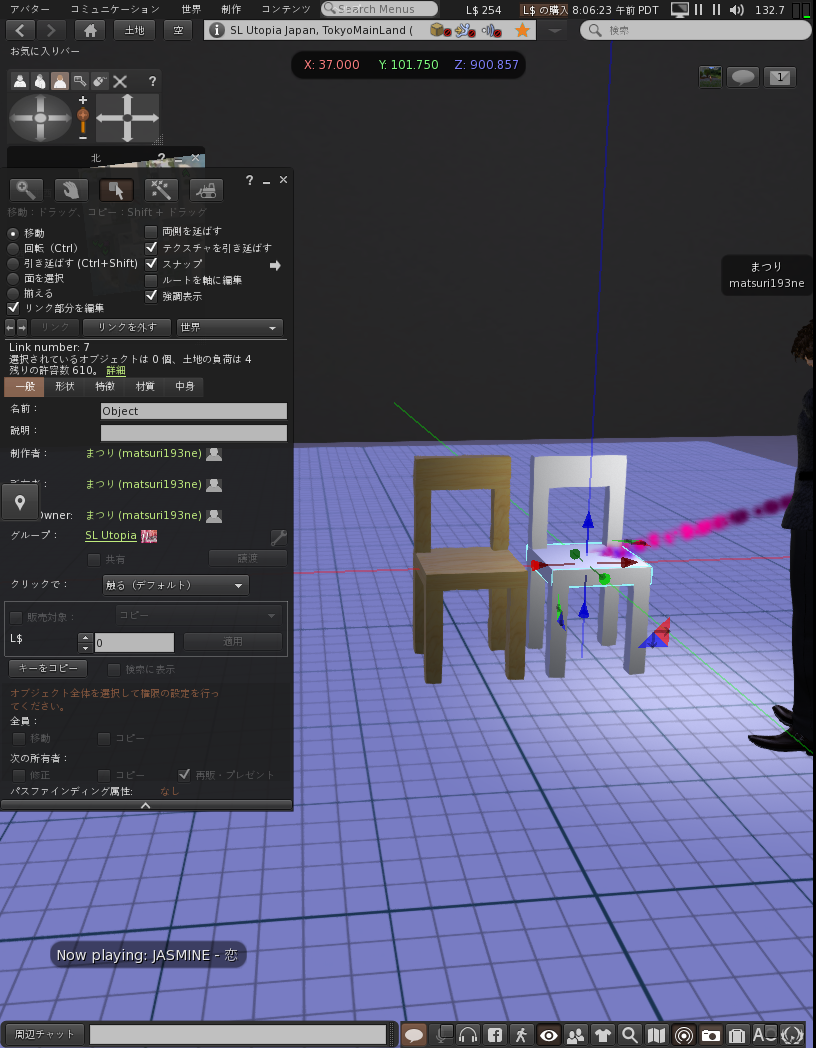
Task: Open the People icon in bottom toolbar
Action: 576,1035
